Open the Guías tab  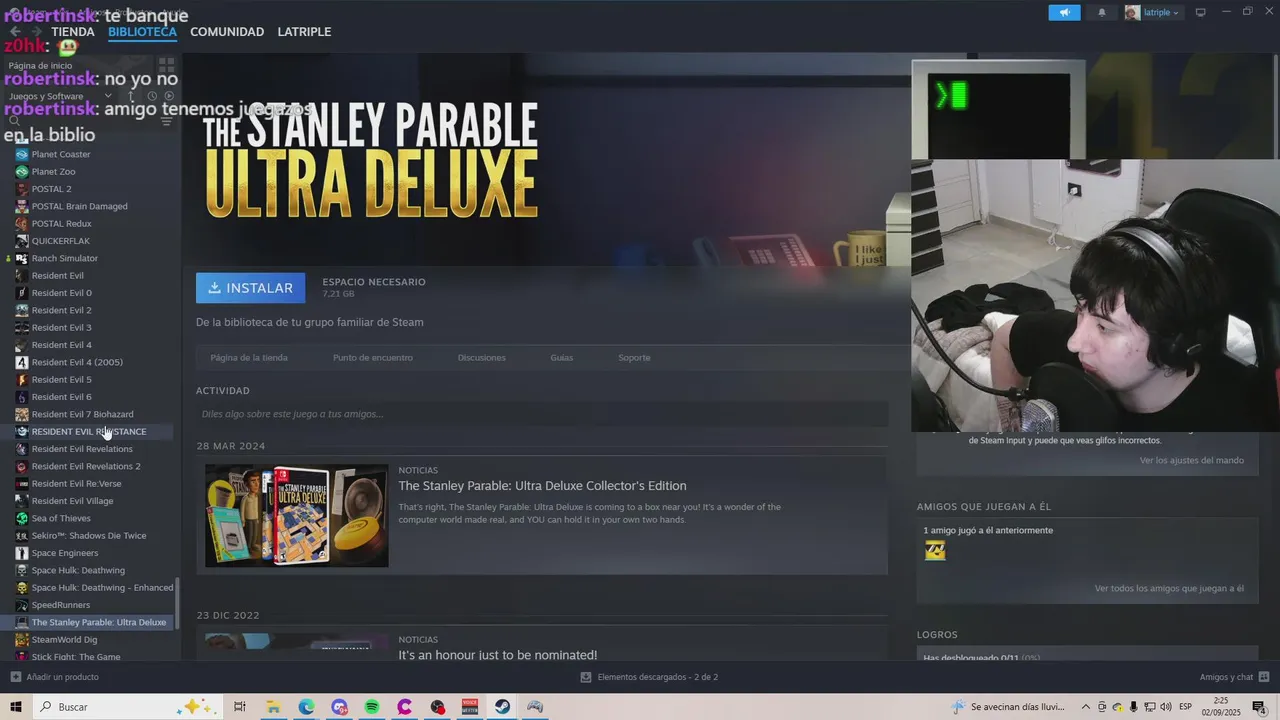click(x=562, y=358)
